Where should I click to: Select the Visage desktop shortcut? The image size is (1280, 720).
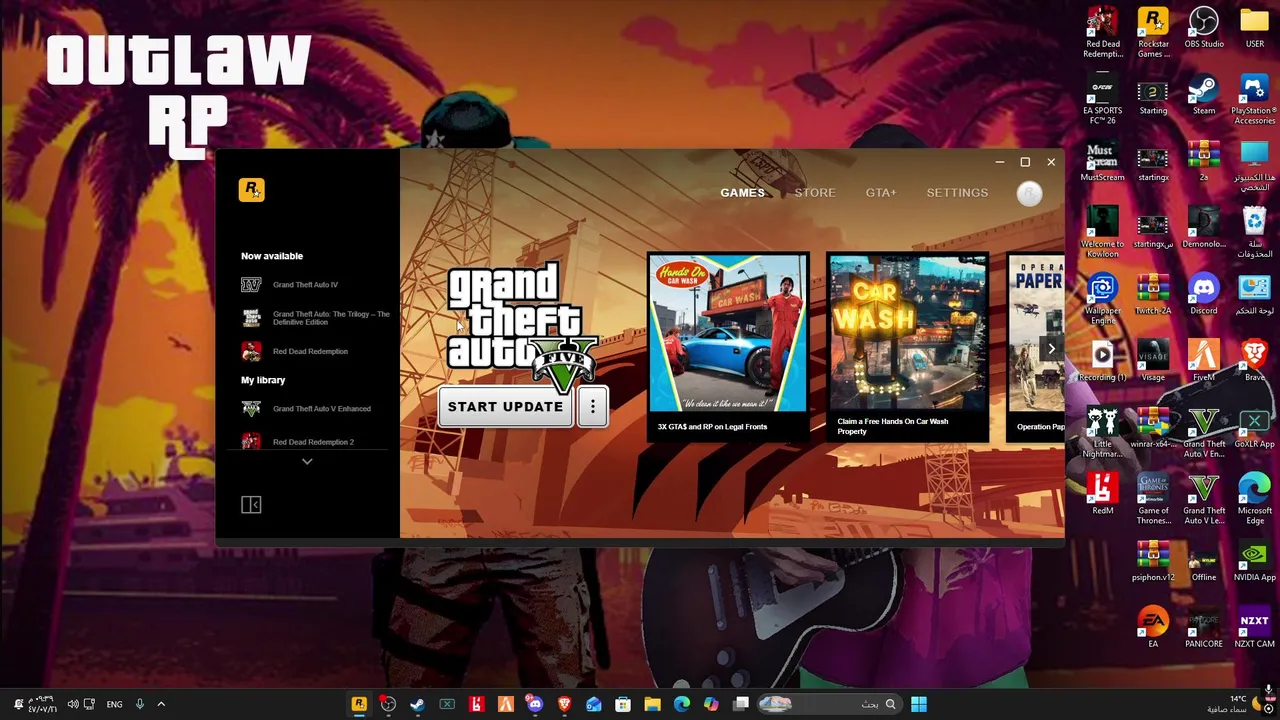click(x=1153, y=362)
